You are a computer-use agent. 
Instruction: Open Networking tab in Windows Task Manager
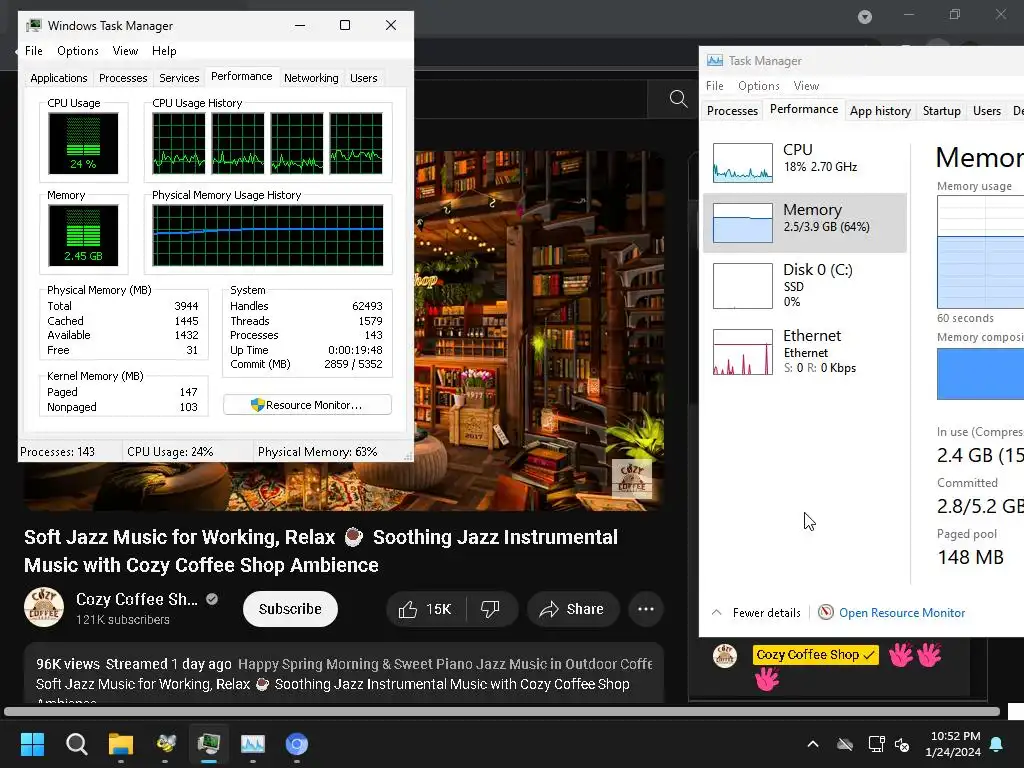point(311,78)
